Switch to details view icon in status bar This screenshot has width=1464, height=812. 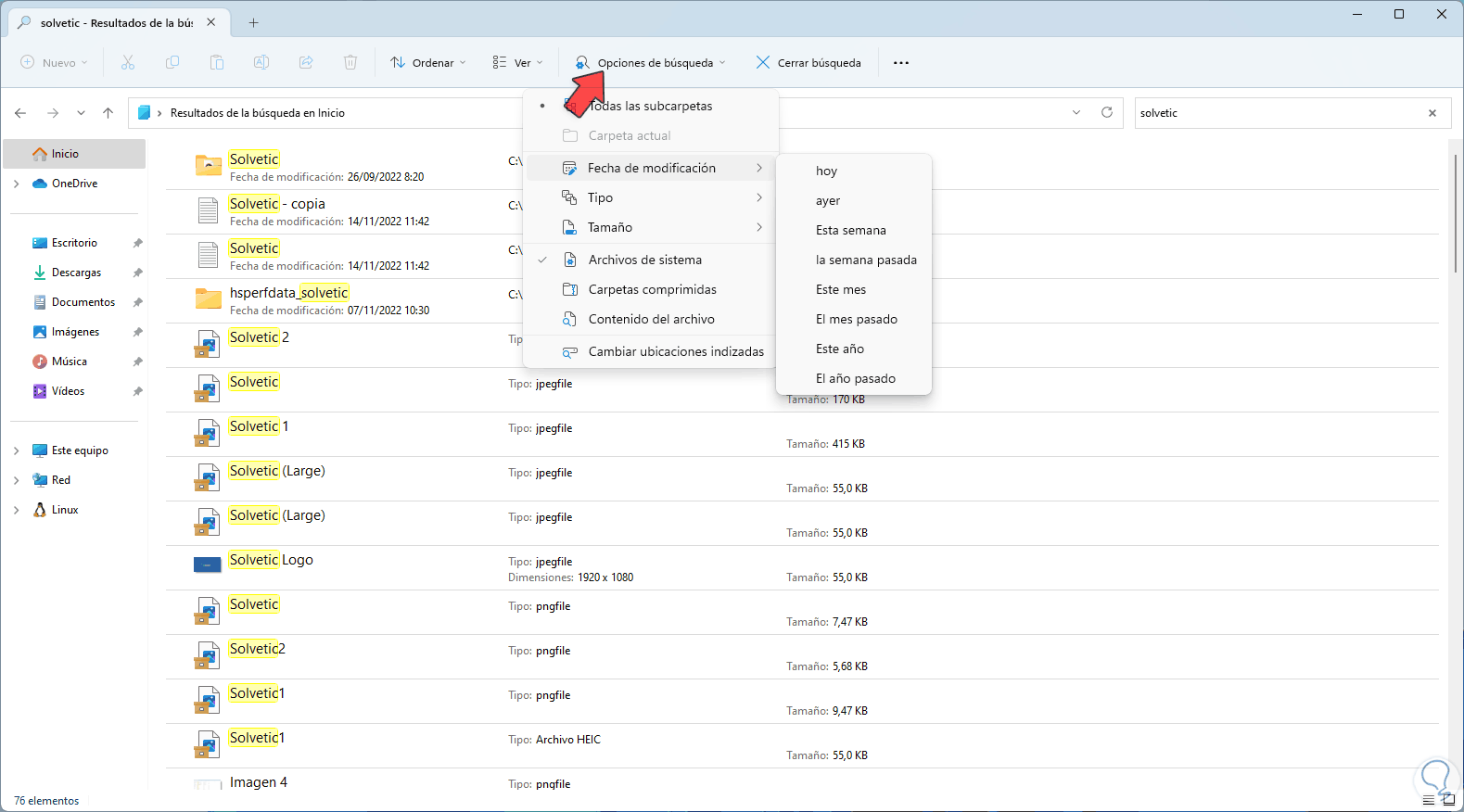pos(1429,801)
